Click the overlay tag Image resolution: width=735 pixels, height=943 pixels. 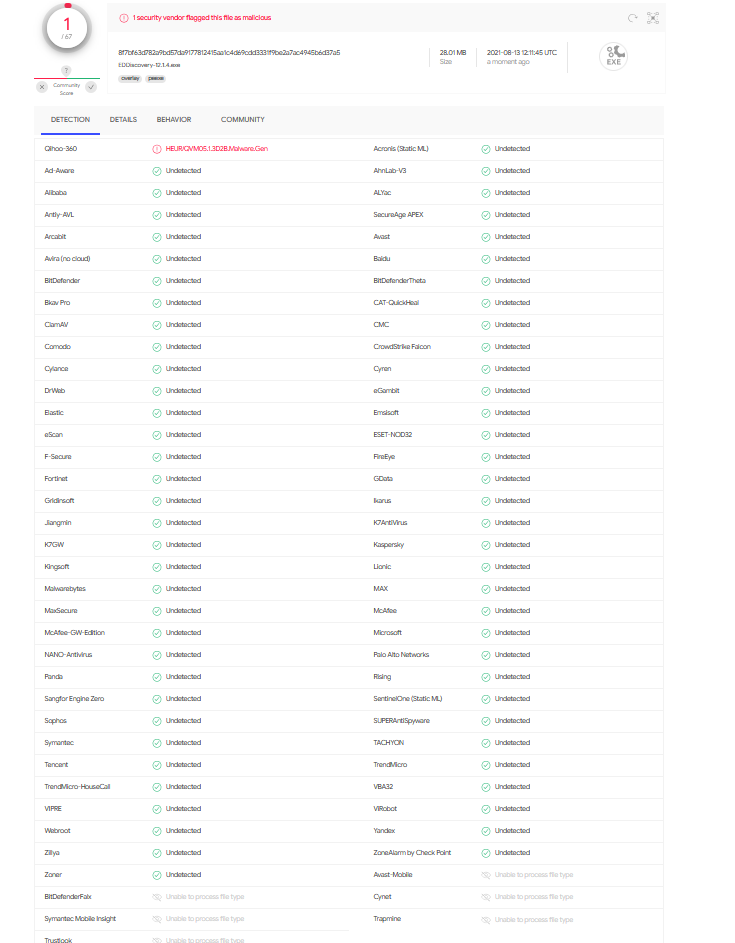point(131,77)
